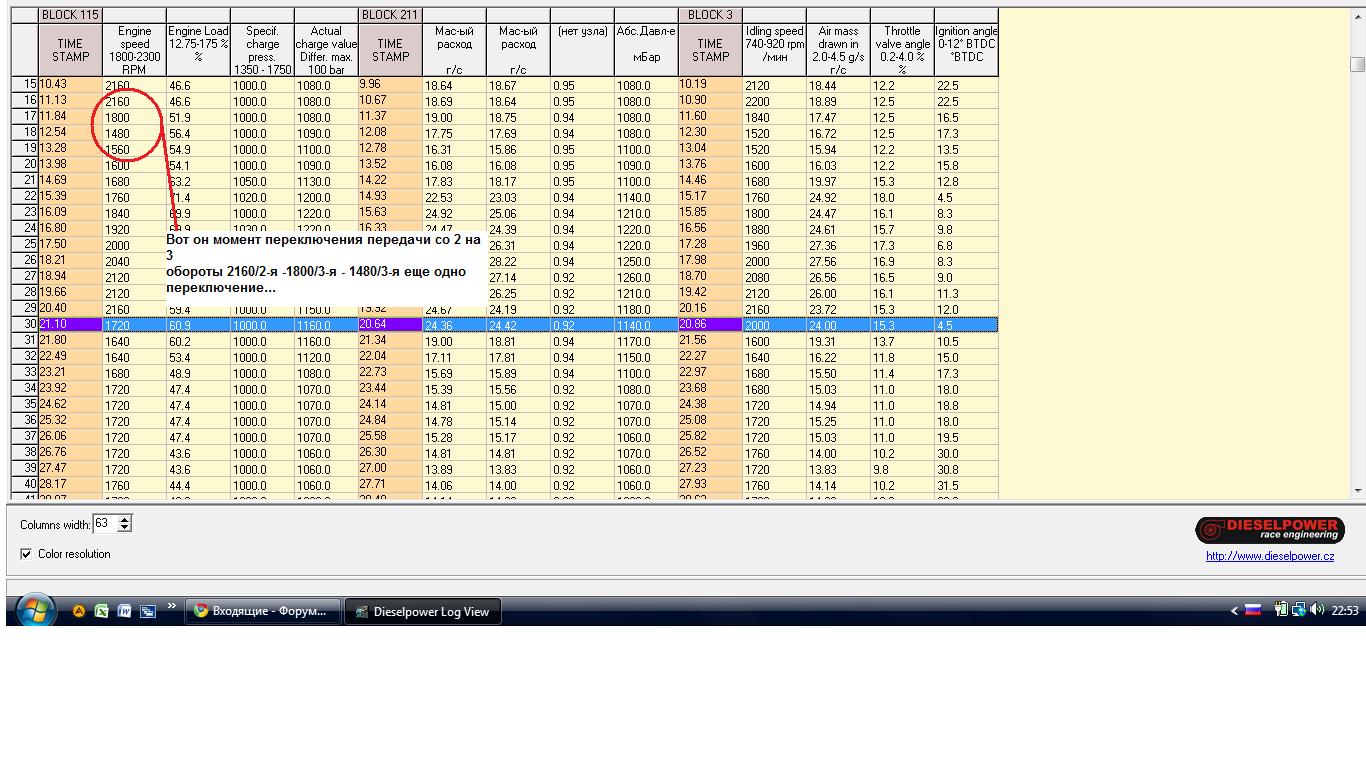
Task: Click the BLOCK 3 header cell
Action: pyautogui.click(x=710, y=15)
